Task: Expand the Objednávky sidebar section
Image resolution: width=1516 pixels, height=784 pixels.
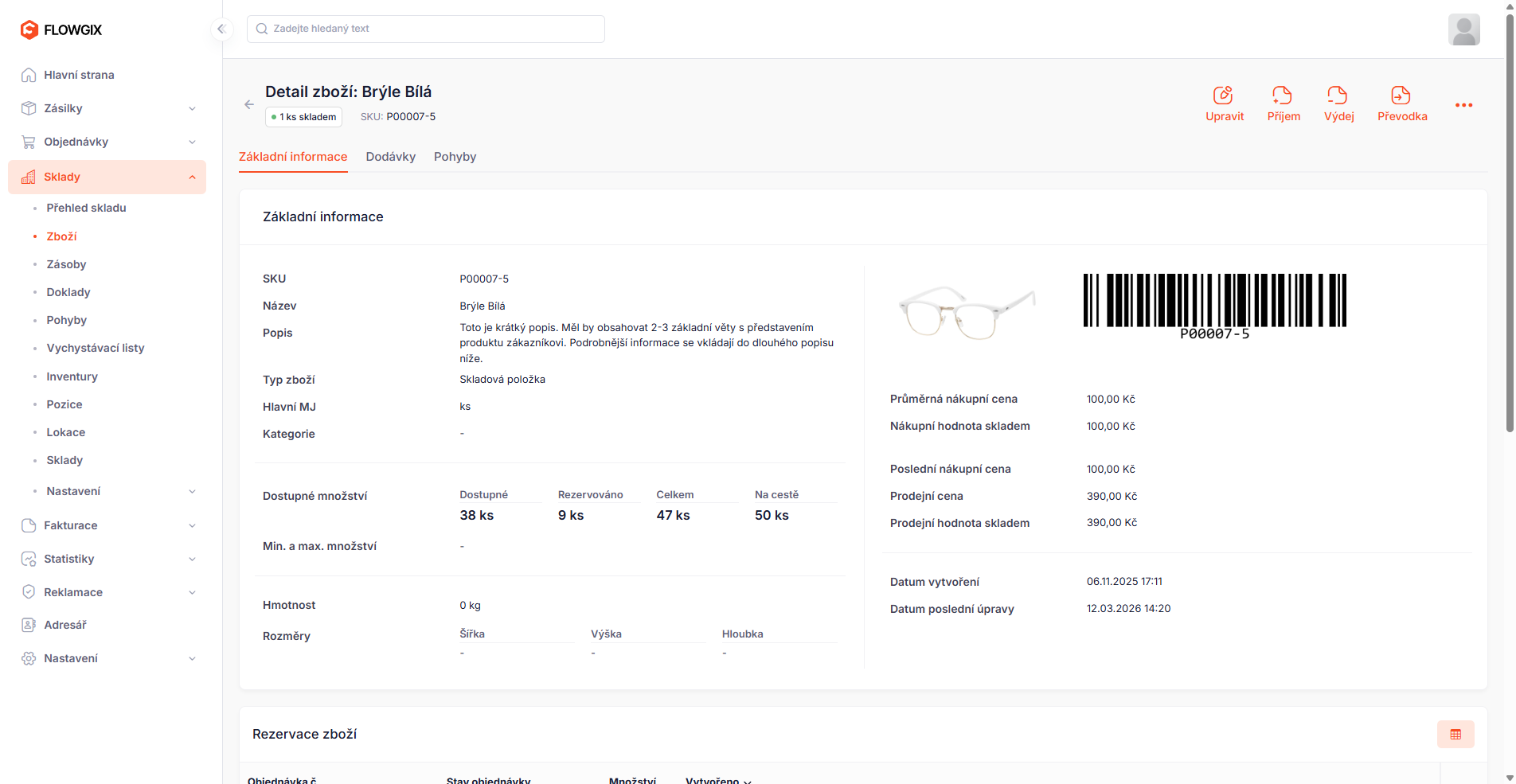Action: [x=191, y=142]
